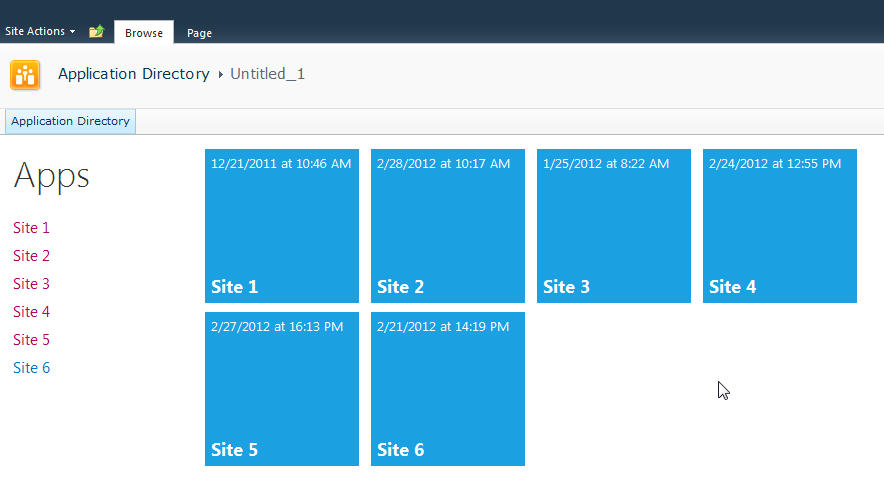Viewport: 884px width, 497px height.
Task: Switch to the Page ribbon tab
Action: [200, 33]
